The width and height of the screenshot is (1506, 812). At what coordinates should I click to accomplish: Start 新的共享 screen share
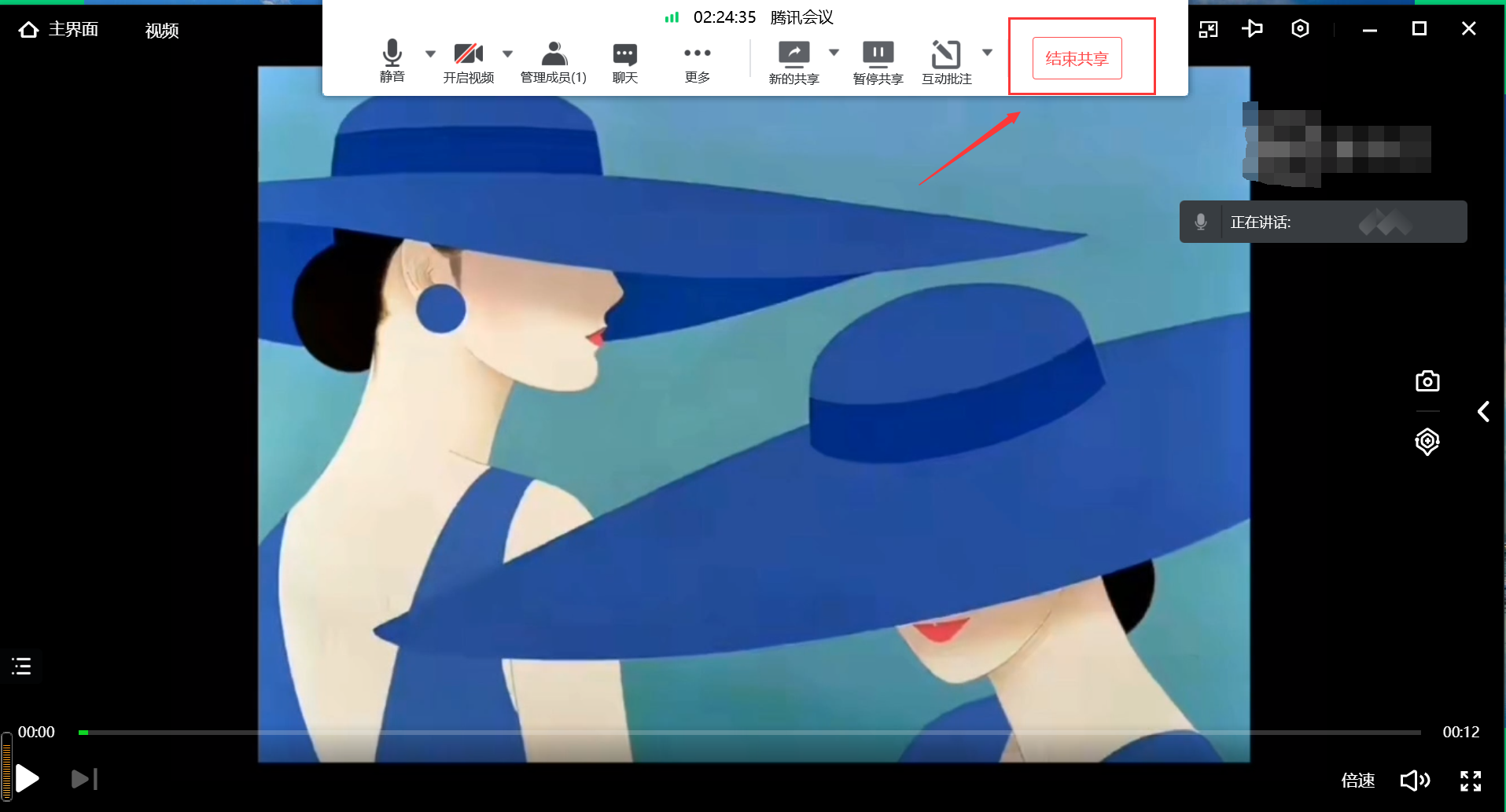[x=794, y=63]
